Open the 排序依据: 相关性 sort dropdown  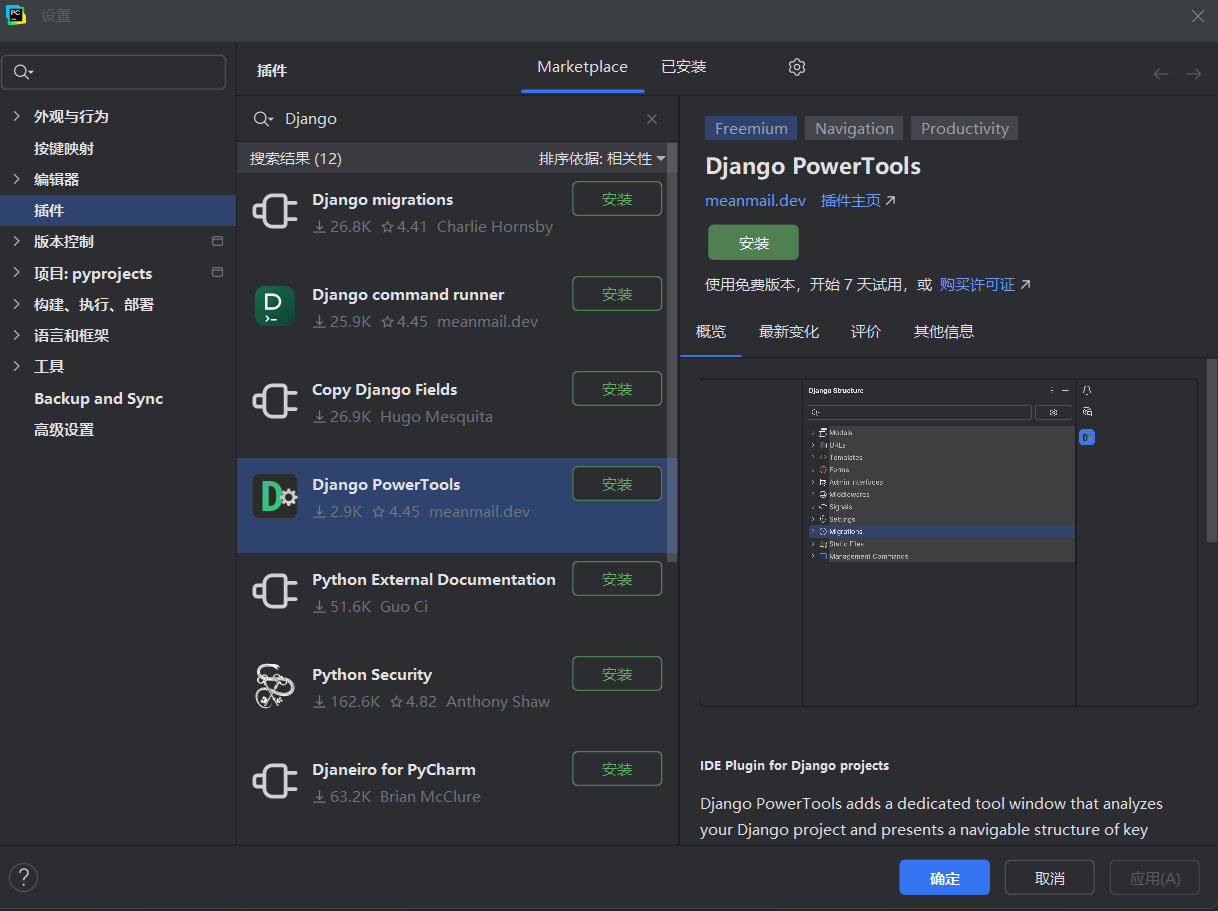(602, 159)
